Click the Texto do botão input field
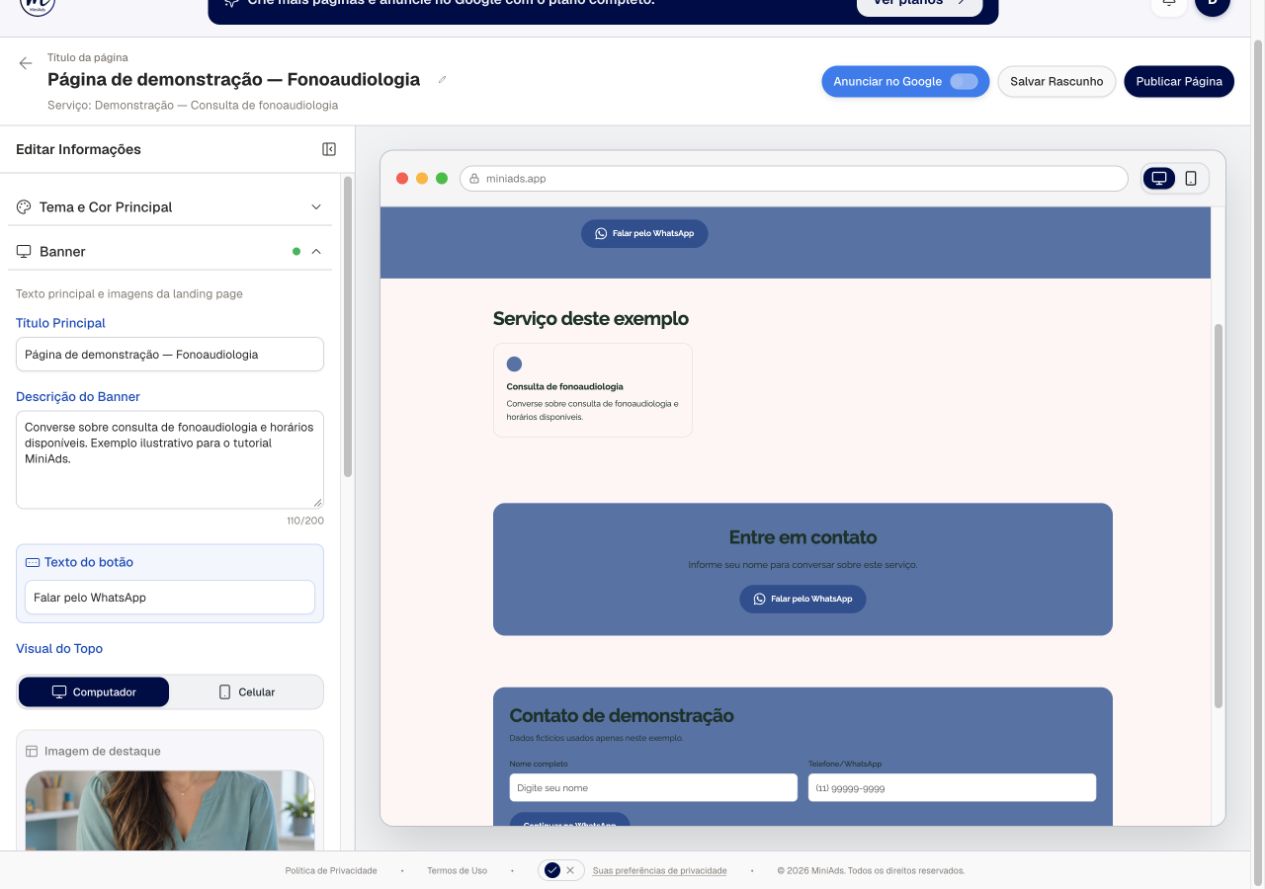The height and width of the screenshot is (889, 1265). click(x=170, y=598)
